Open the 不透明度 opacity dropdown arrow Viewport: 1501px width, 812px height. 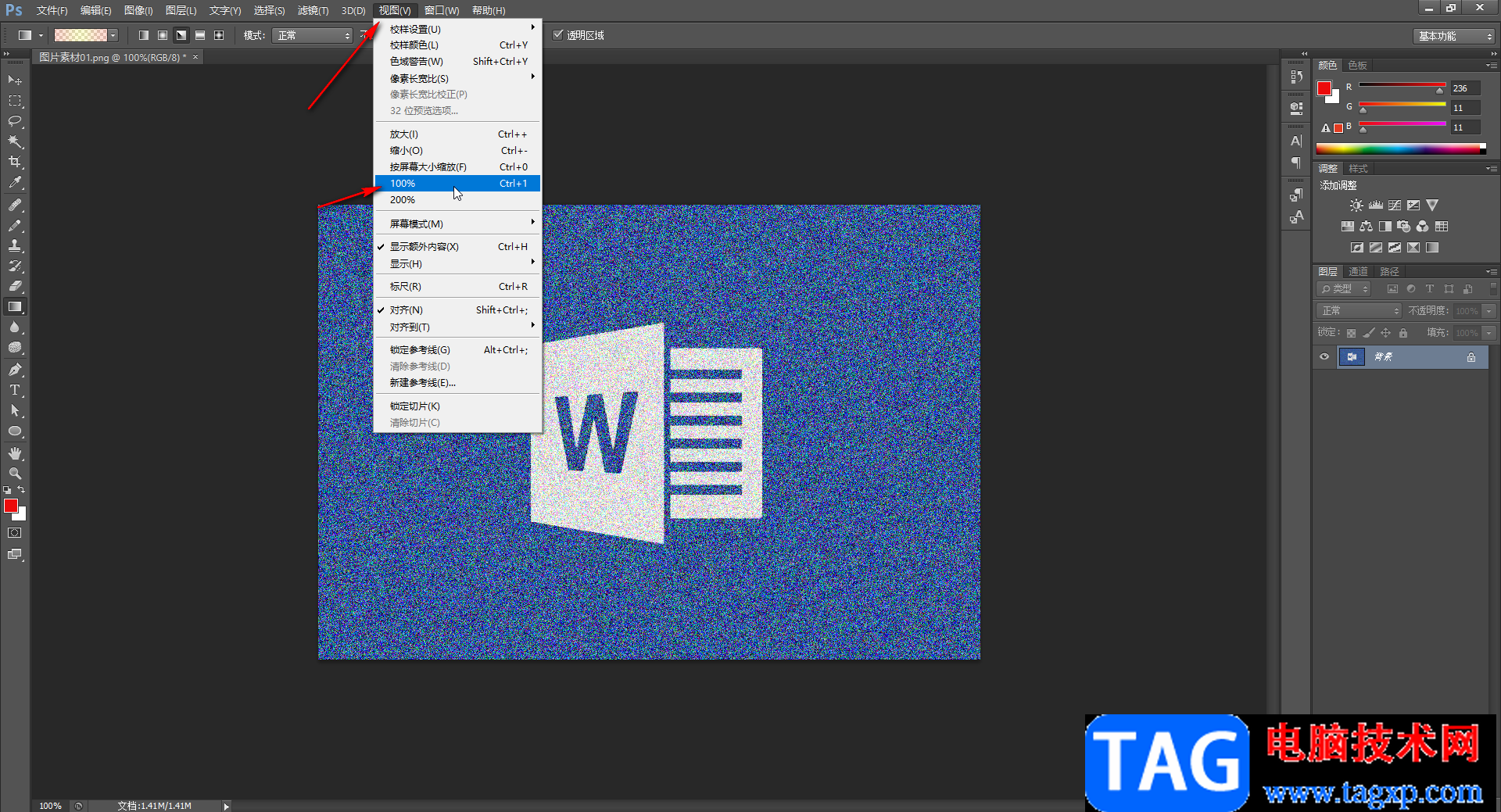1489,311
